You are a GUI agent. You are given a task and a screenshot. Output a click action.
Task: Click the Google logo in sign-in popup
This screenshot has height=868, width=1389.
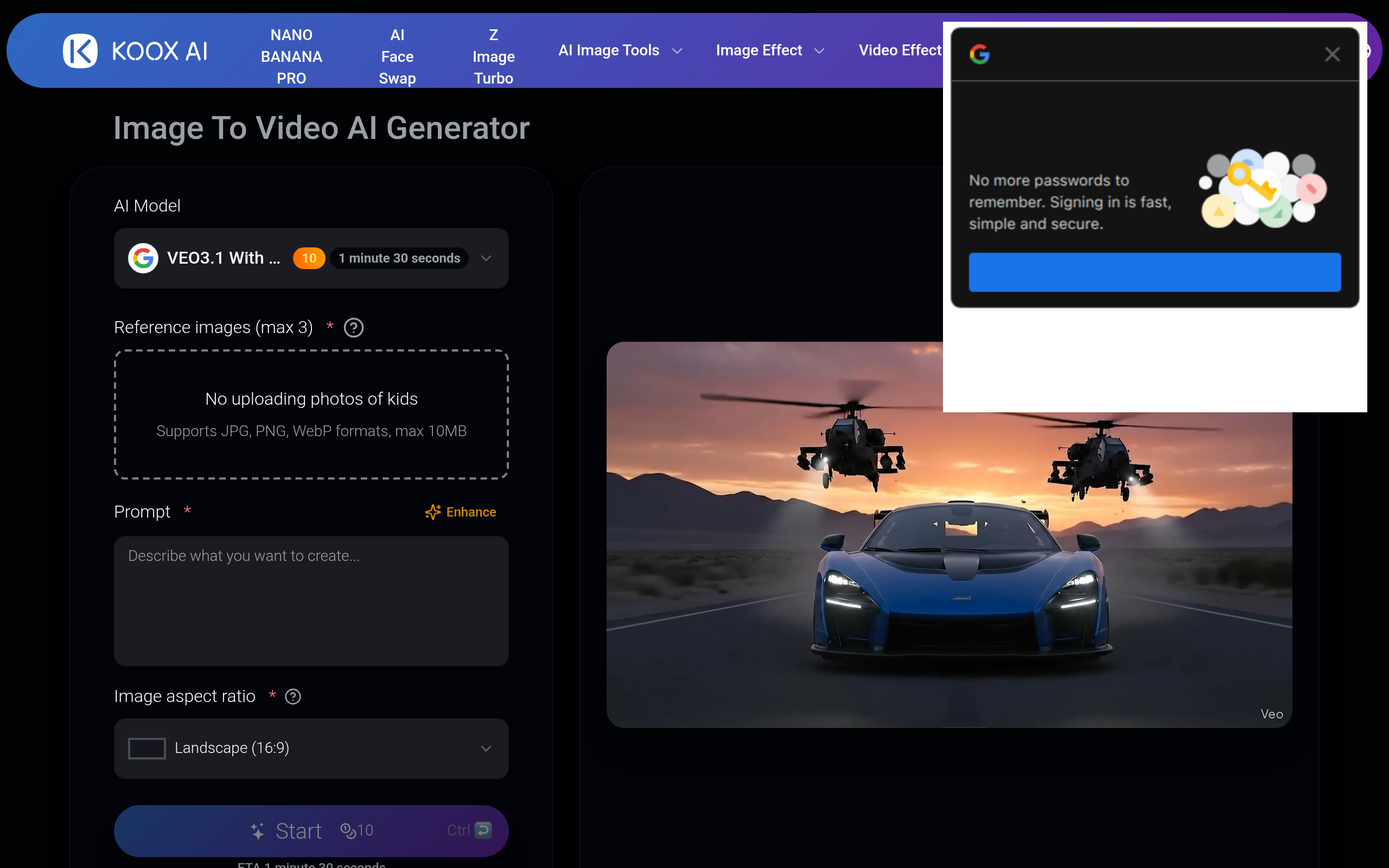pos(979,55)
